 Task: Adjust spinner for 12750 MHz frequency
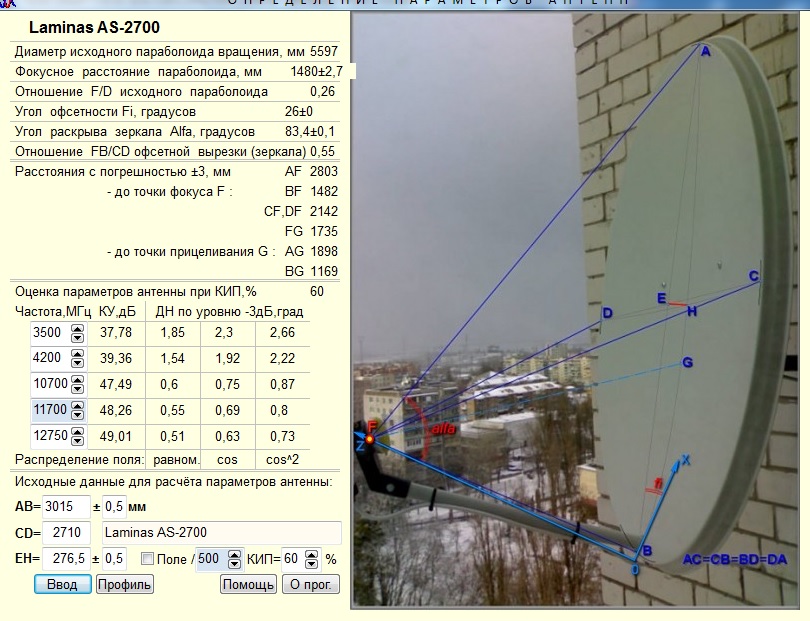coord(77,437)
